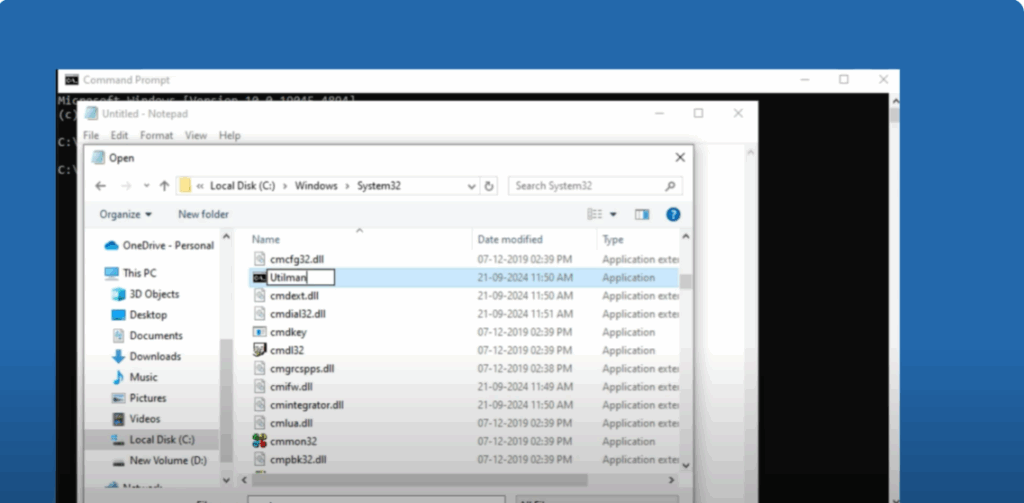Select the cmmon32 application icon
This screenshot has height=503, width=1024.
260,441
